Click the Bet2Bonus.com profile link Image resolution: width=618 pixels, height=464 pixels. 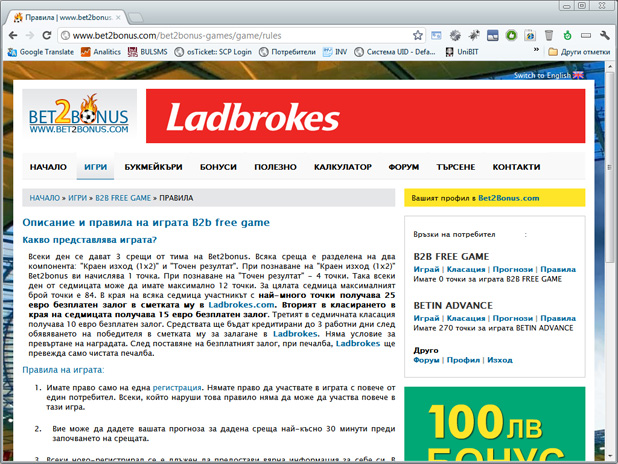click(x=508, y=198)
